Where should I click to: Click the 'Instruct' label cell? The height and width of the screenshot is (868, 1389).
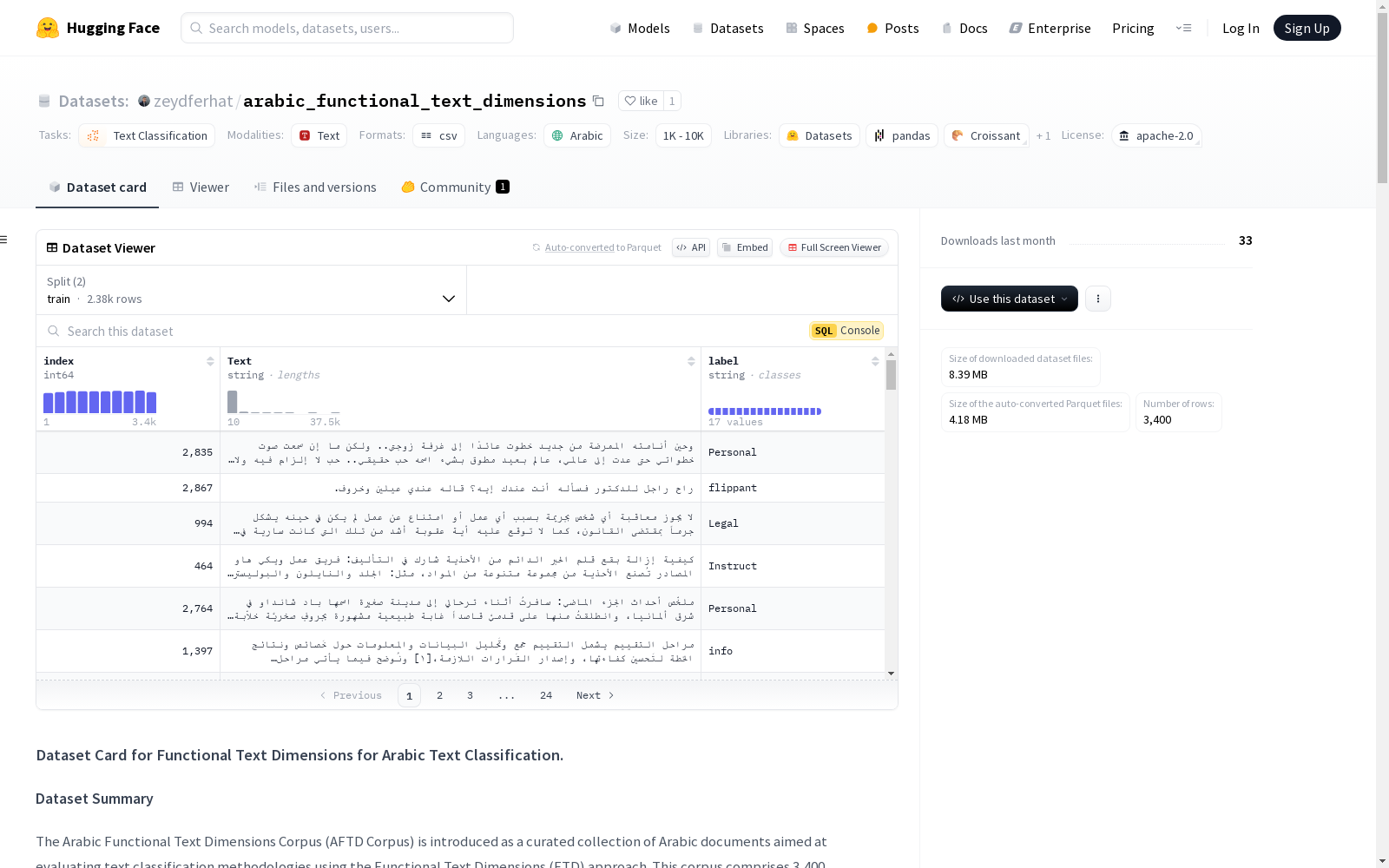point(793,566)
